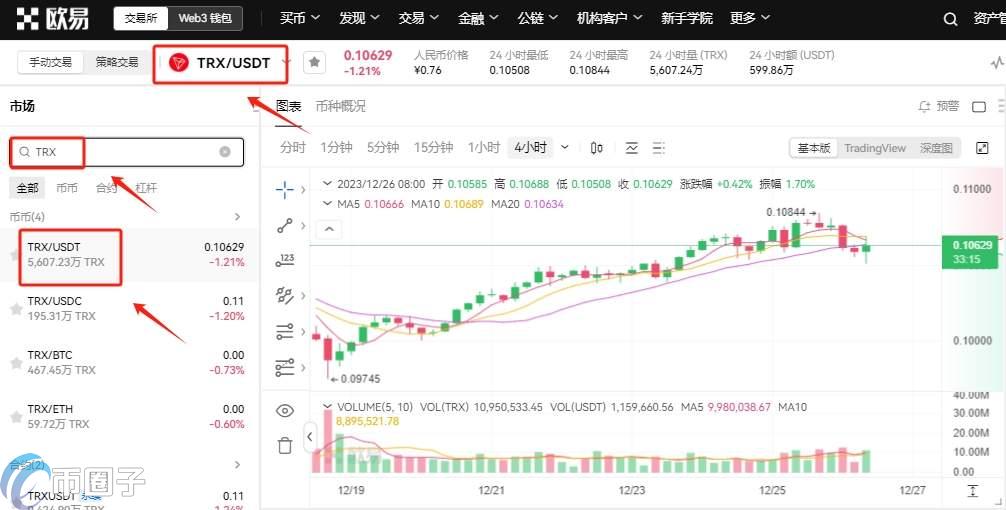1006x510 pixels.
Task: Select the 手动交易 mode
Action: pyautogui.click(x=51, y=62)
